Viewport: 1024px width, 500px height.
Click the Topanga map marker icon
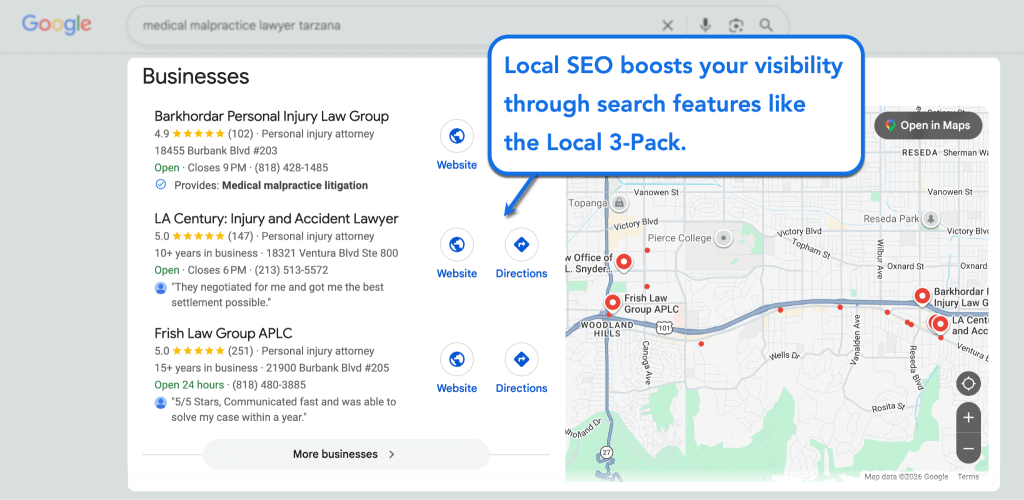click(618, 203)
